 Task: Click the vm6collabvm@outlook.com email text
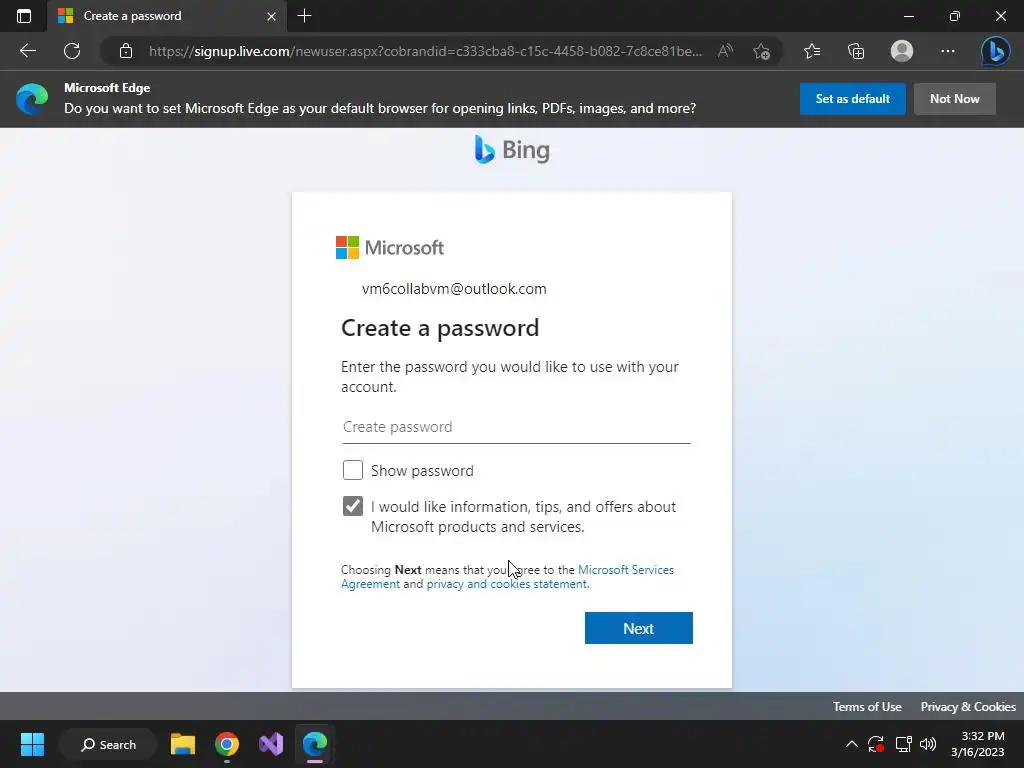pos(454,289)
